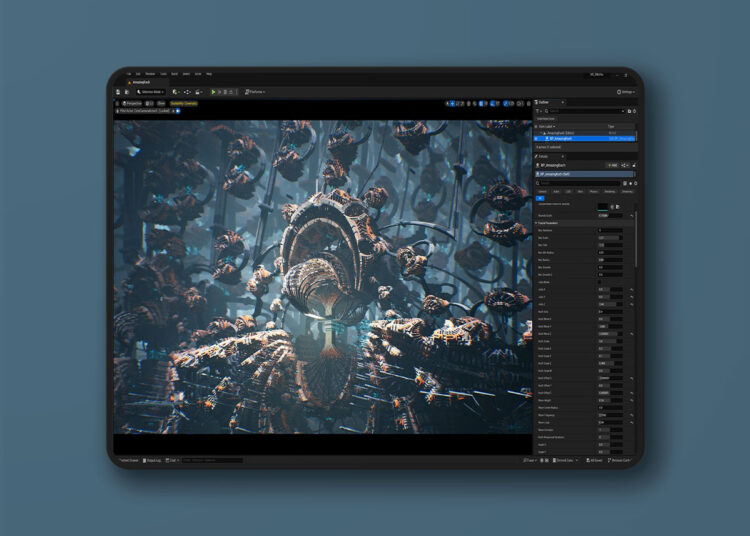The width and height of the screenshot is (750, 536).
Task: Click the black color swatch in Details
Action: (x=604, y=205)
